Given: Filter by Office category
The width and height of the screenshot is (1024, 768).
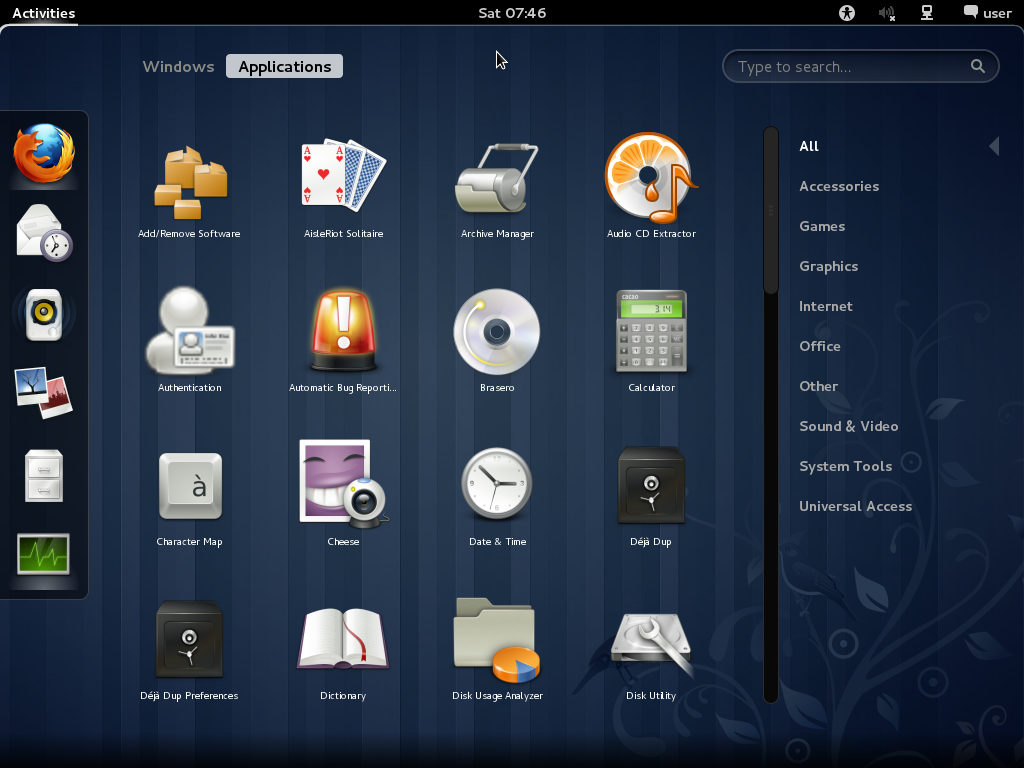Looking at the screenshot, I should pyautogui.click(x=820, y=346).
